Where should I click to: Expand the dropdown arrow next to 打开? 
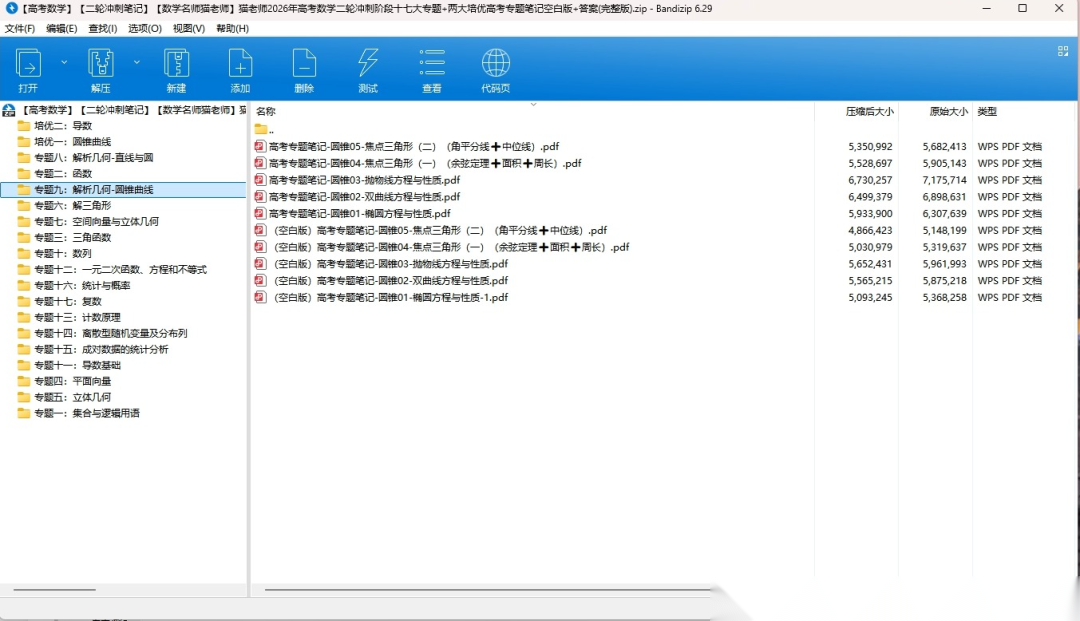coord(65,62)
